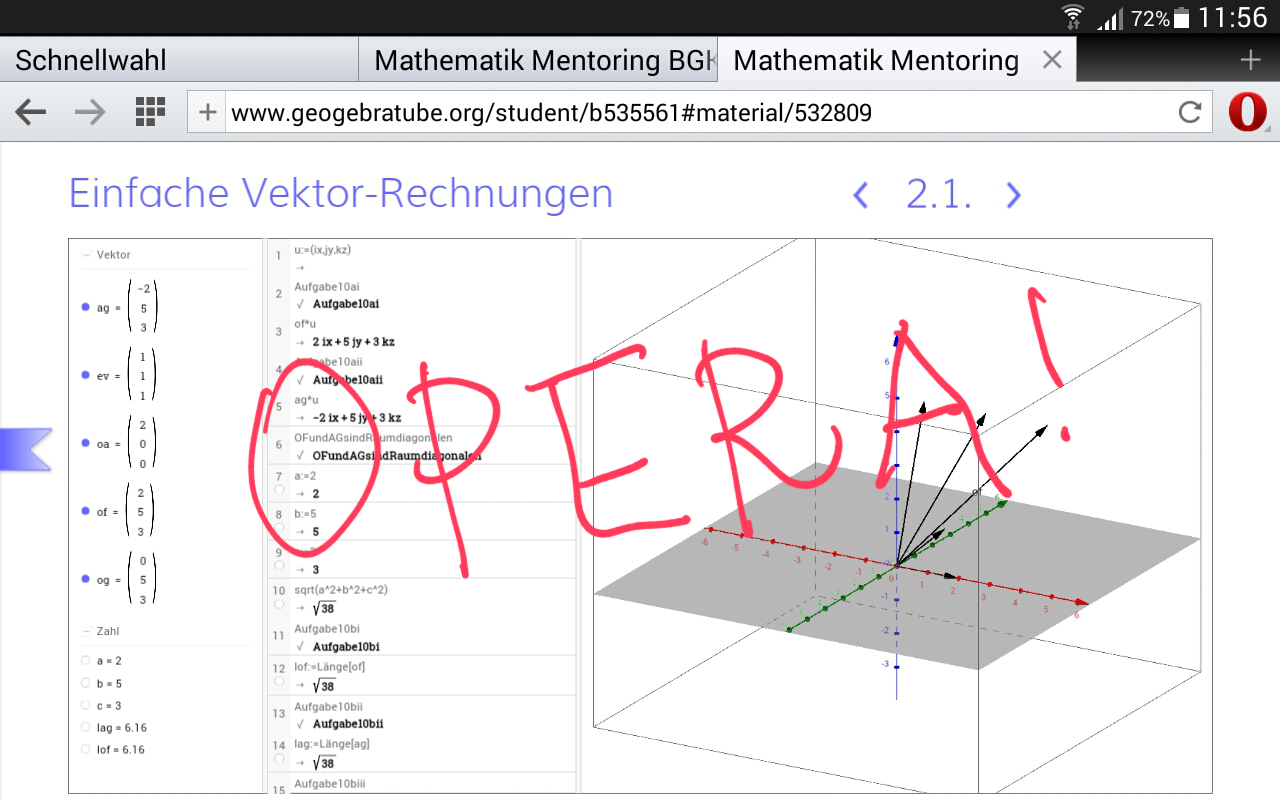This screenshot has height=800, width=1280.
Task: Select CAS row 3 of*u result
Action: point(422,332)
